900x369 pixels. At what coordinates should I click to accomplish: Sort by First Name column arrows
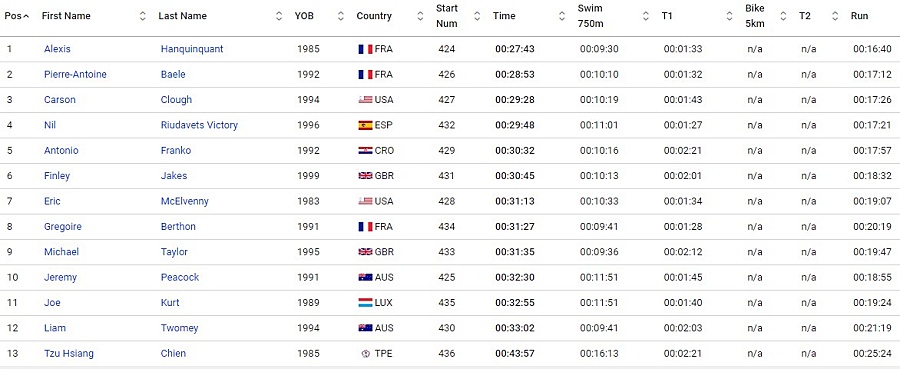pos(143,16)
